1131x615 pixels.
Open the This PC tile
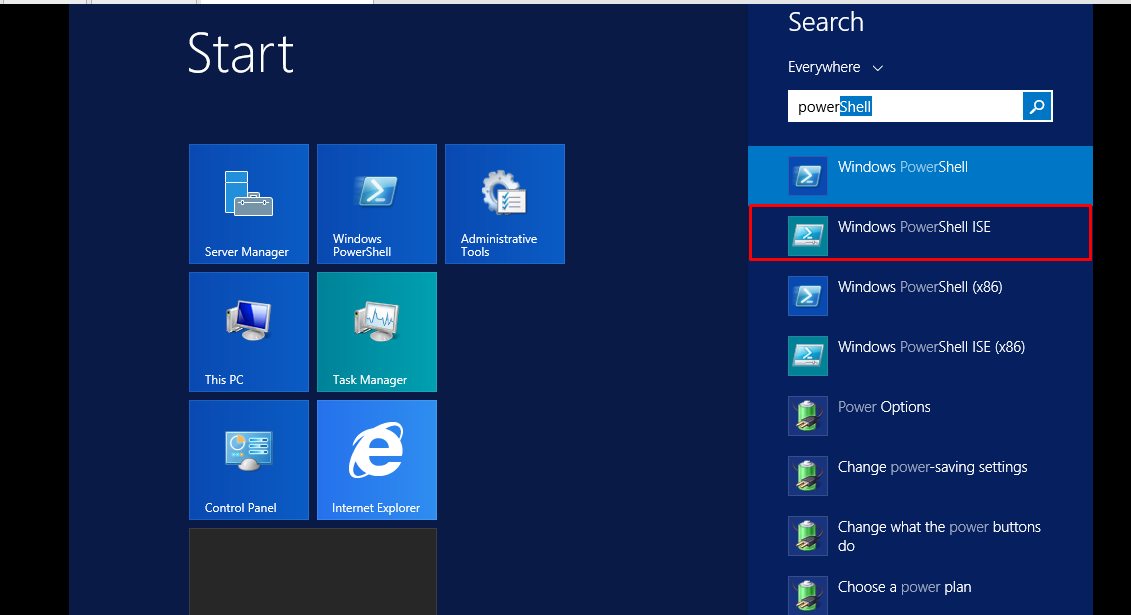point(248,332)
